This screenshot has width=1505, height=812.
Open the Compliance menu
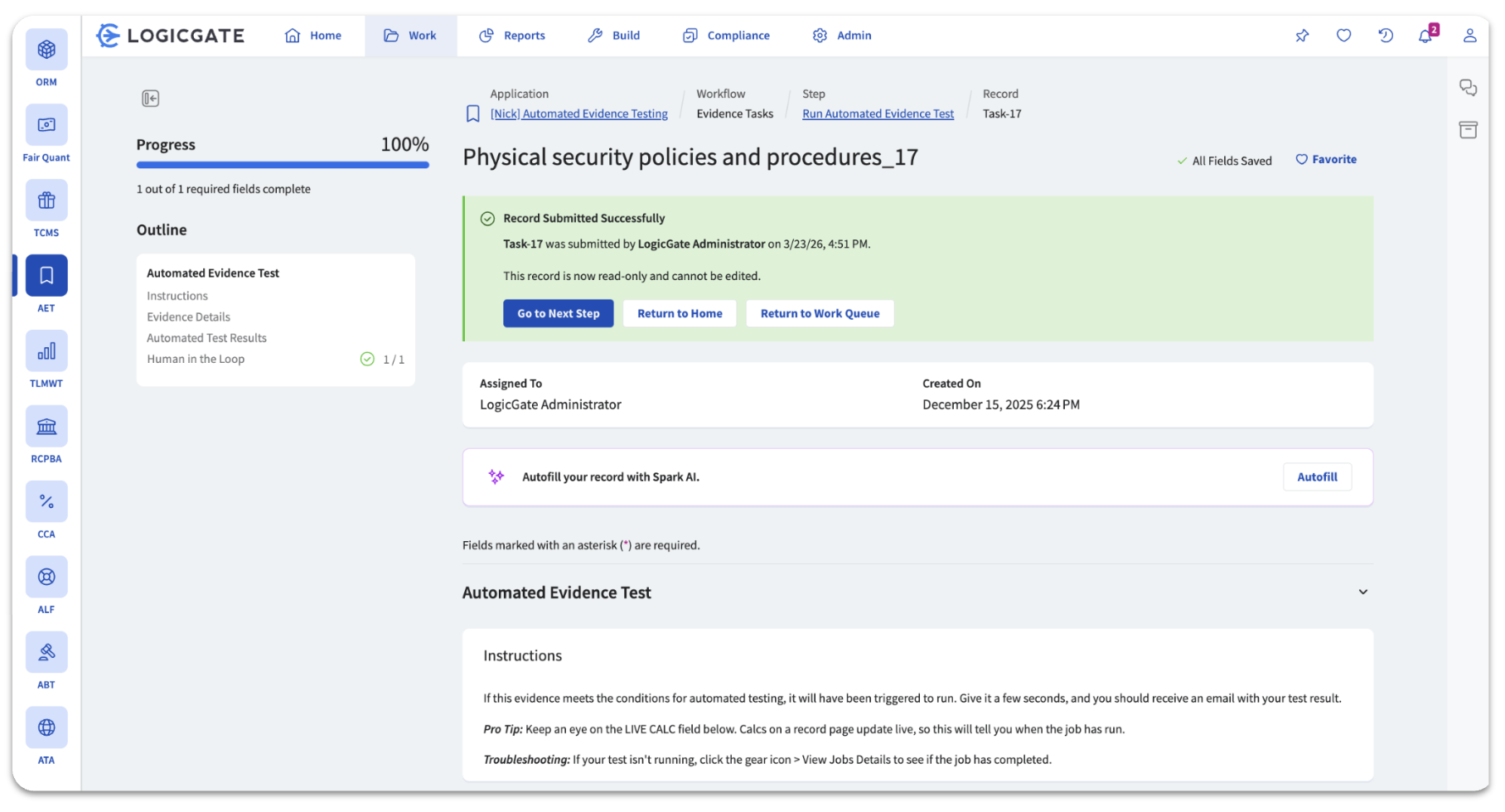point(726,36)
